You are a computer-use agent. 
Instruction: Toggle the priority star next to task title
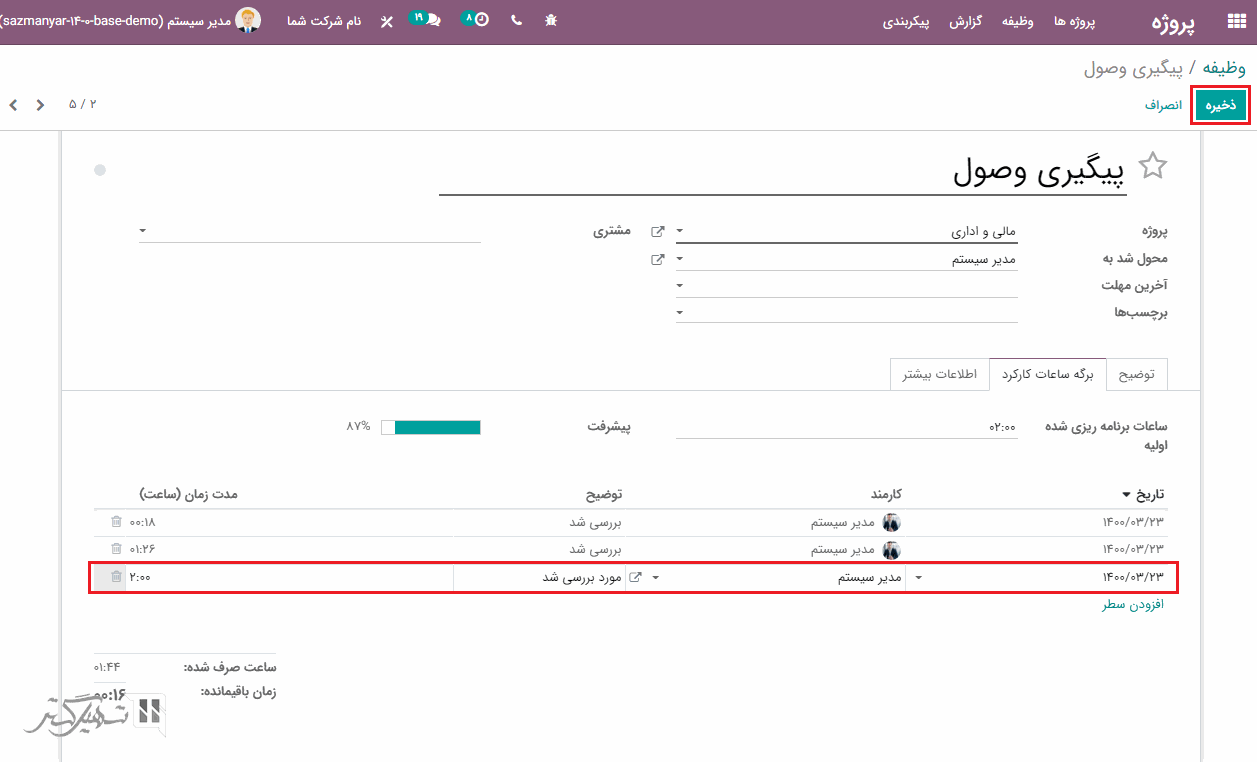[x=1153, y=166]
